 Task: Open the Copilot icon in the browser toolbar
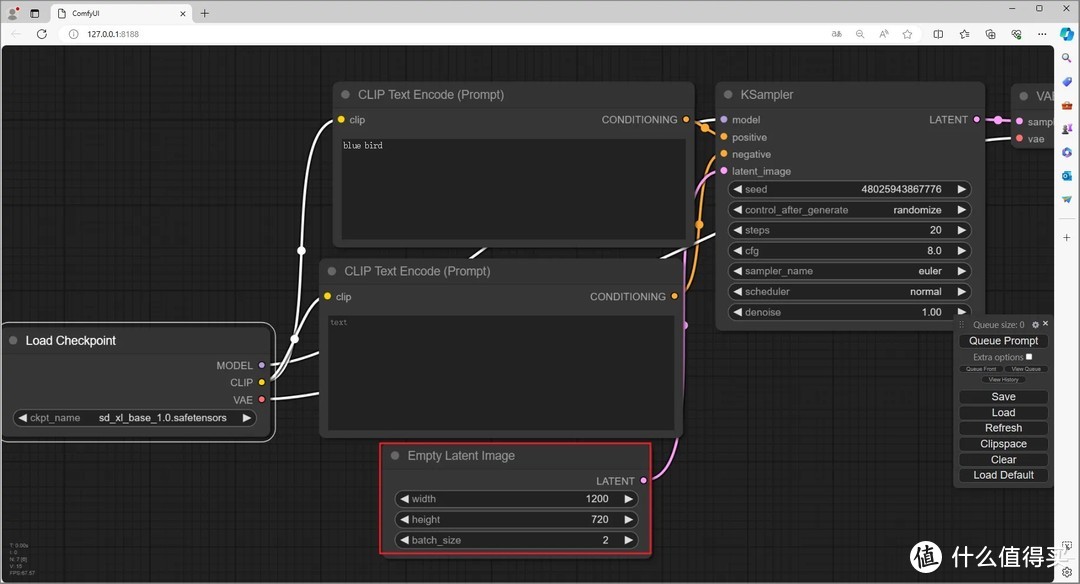click(x=1067, y=34)
